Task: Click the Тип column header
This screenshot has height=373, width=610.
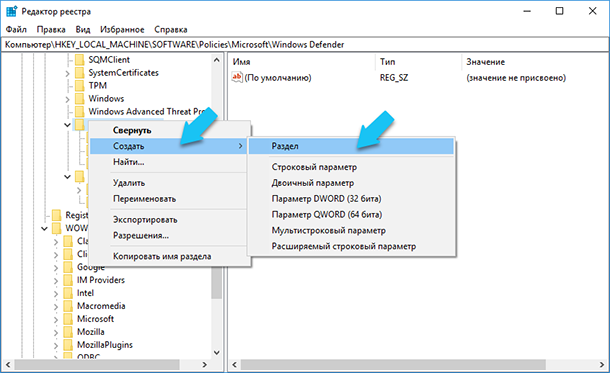Action: 419,62
